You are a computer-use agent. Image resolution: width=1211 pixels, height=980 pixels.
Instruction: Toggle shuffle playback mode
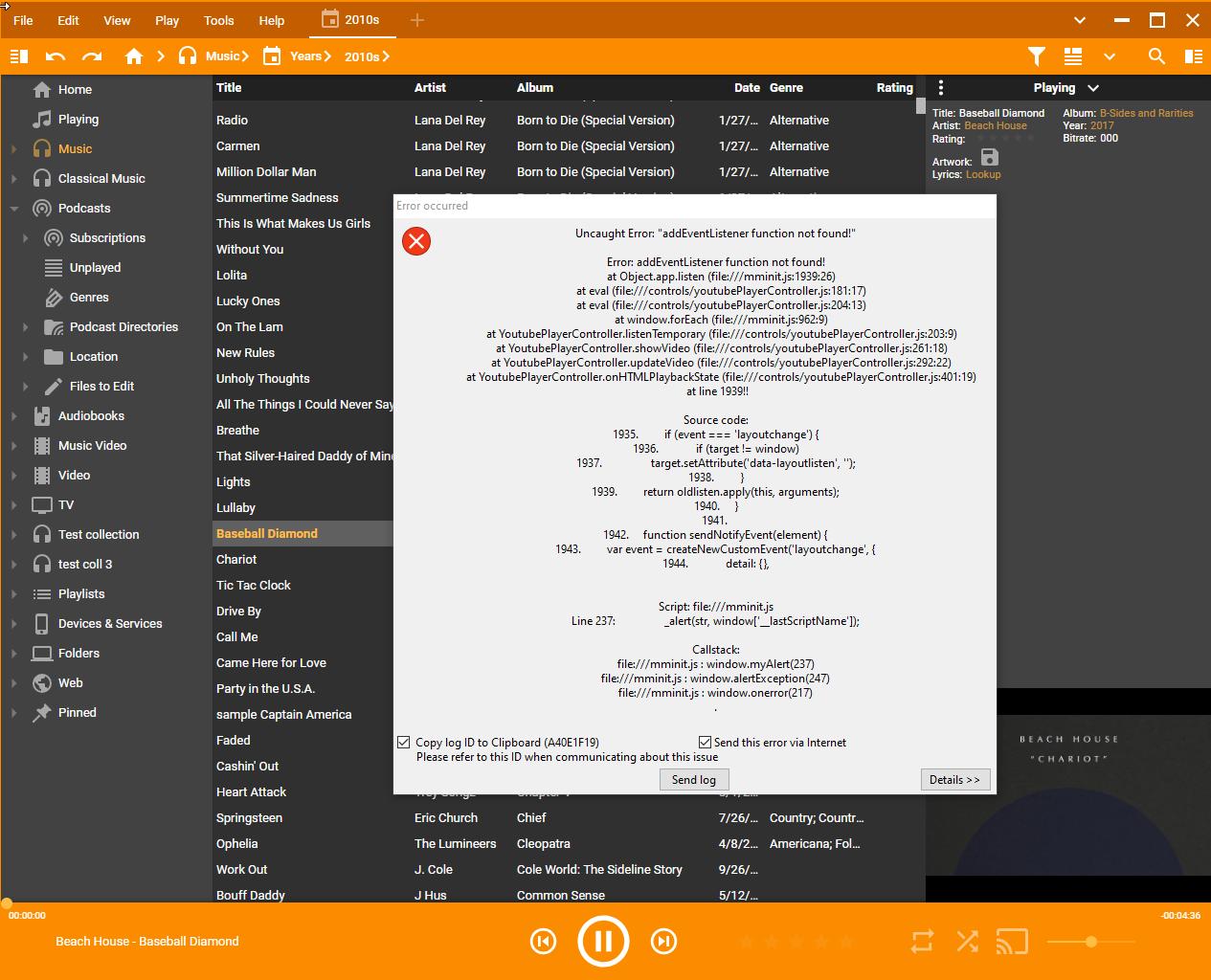(x=967, y=942)
